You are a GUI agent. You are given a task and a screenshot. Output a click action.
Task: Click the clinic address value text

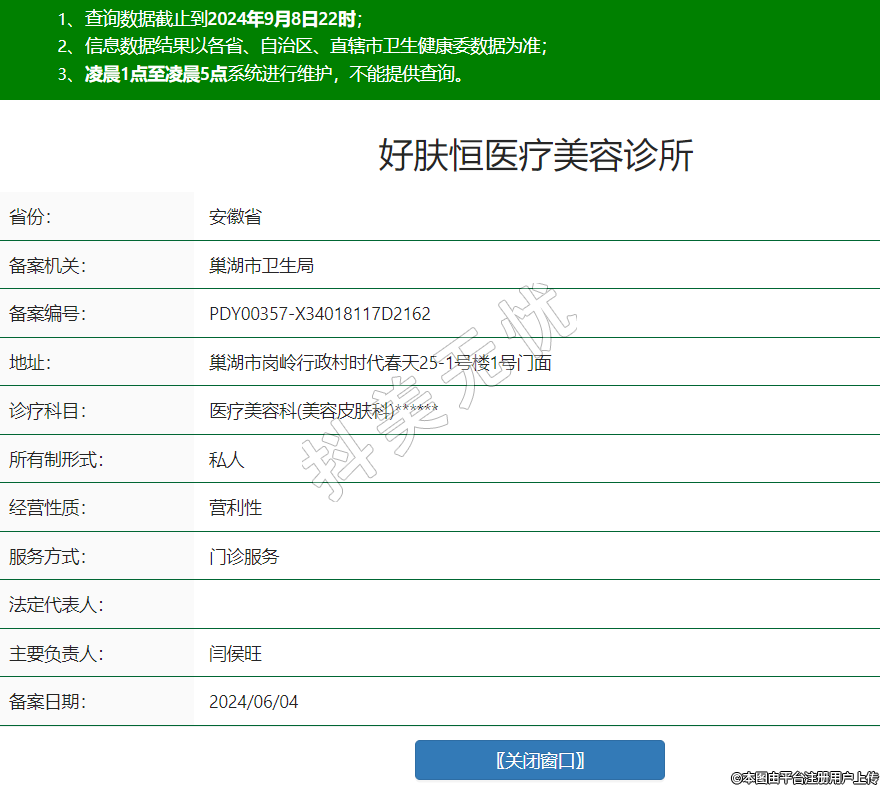click(x=380, y=363)
